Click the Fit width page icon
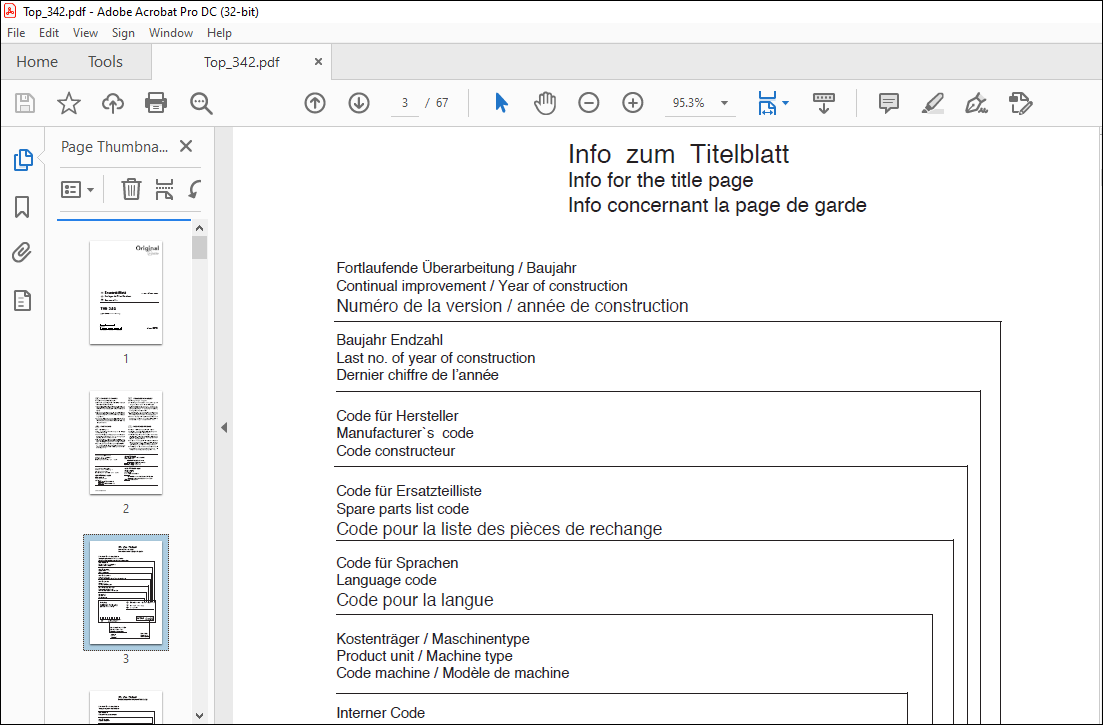Viewport: 1103px width, 725px height. [x=767, y=103]
